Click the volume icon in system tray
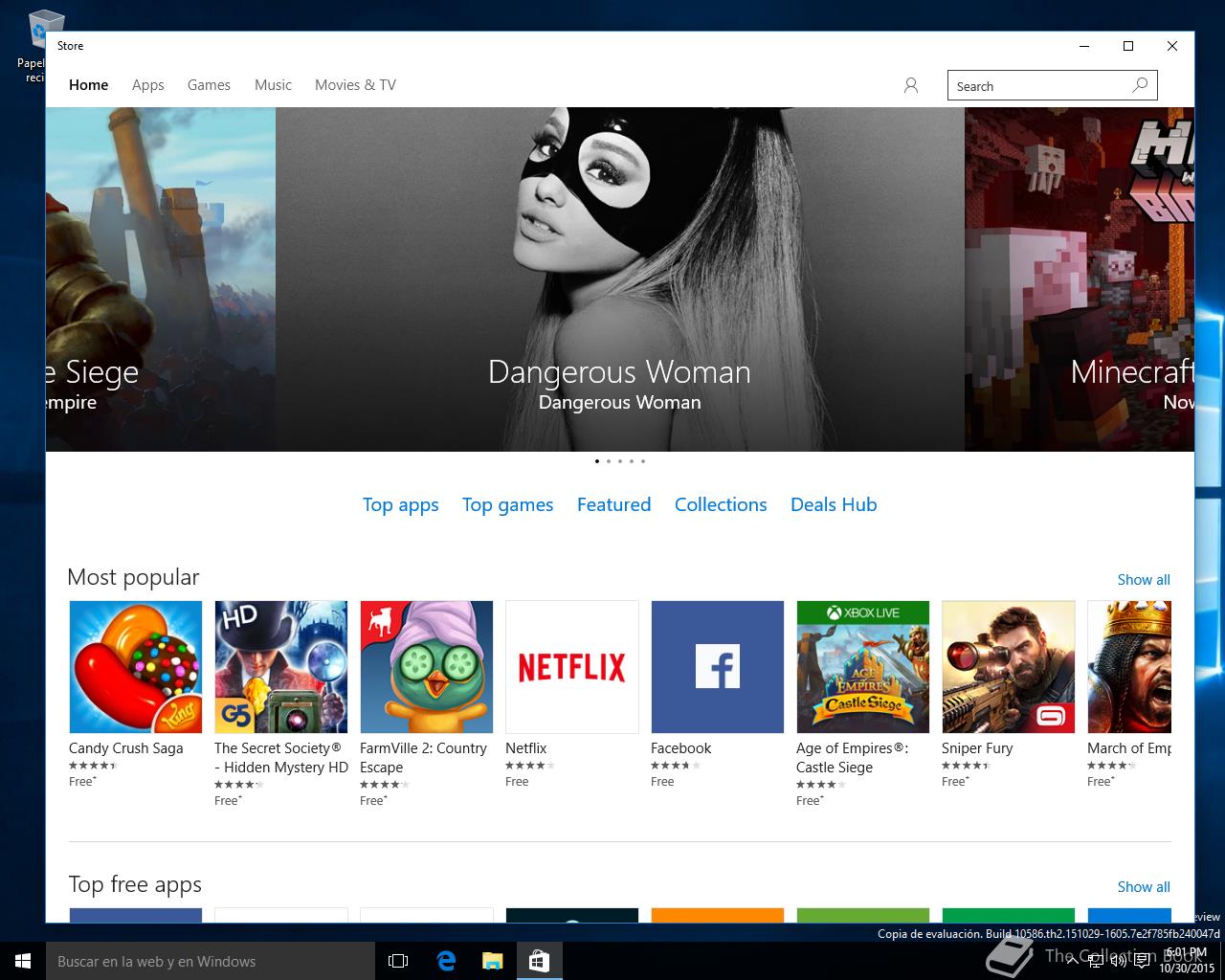 coord(1118,962)
